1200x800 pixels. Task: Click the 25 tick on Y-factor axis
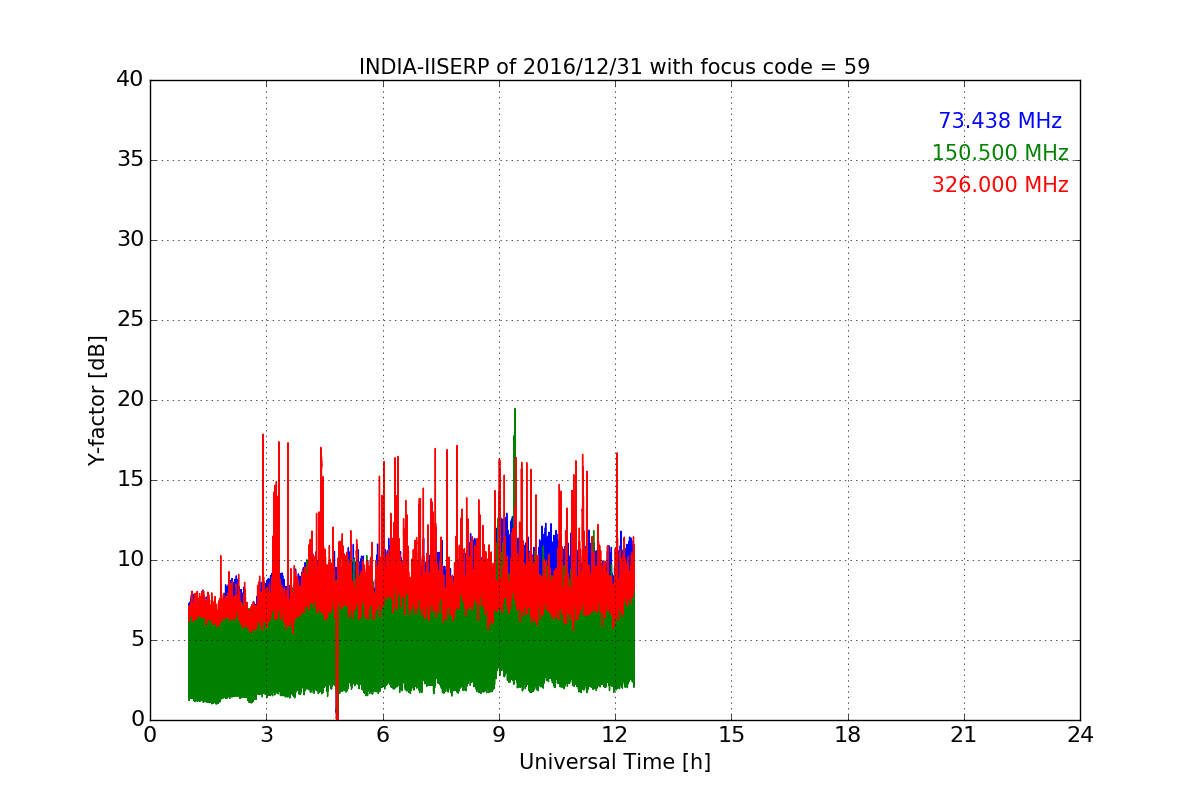[x=129, y=320]
